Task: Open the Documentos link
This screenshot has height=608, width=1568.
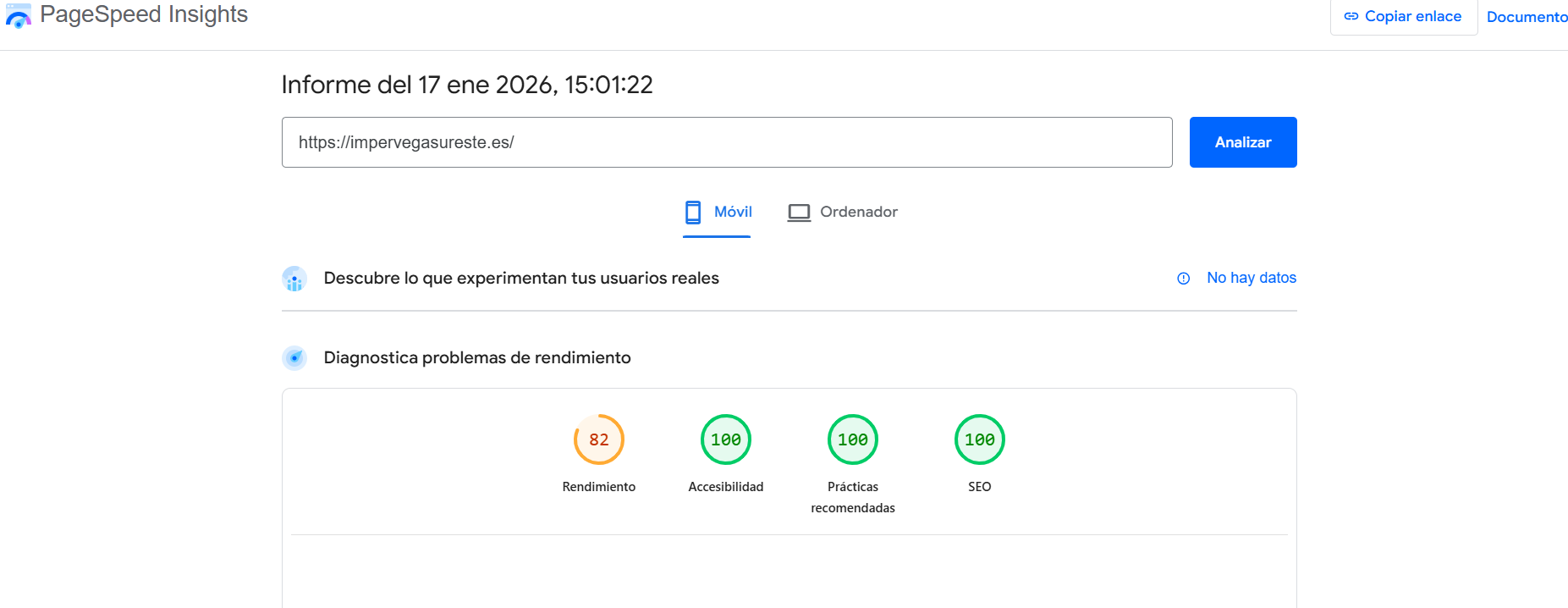Action: point(1527,17)
